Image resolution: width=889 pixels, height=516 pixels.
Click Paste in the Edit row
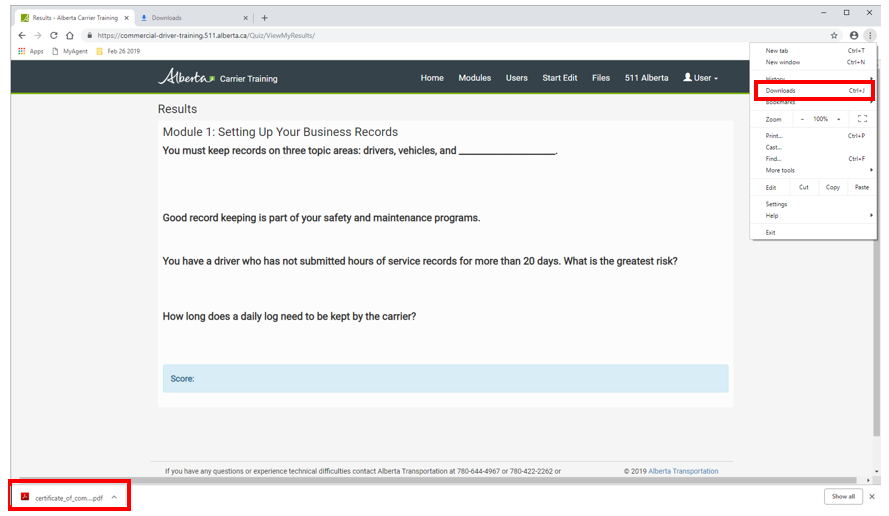pyautogui.click(x=862, y=187)
